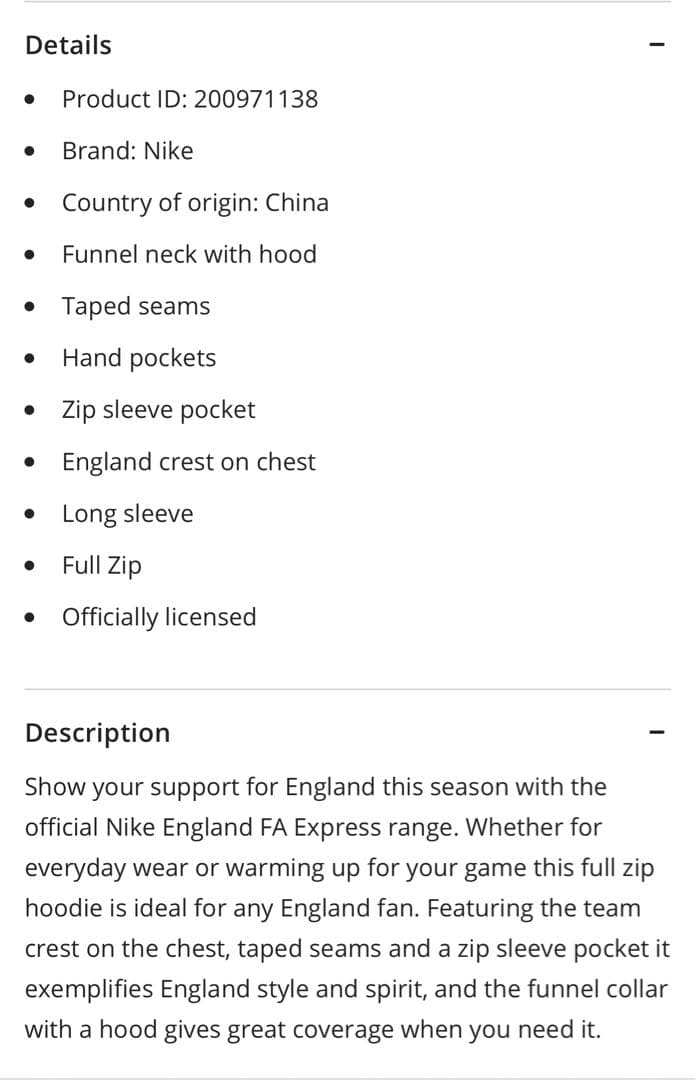Select the Description section header
This screenshot has height=1080, width=696.
coord(97,732)
